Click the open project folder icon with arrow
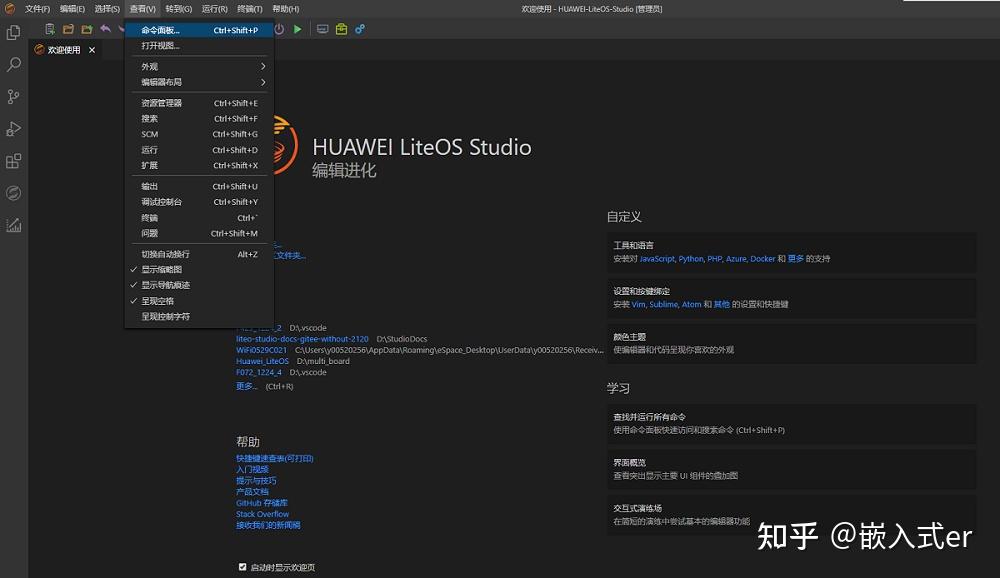The image size is (1000, 578). [87, 29]
